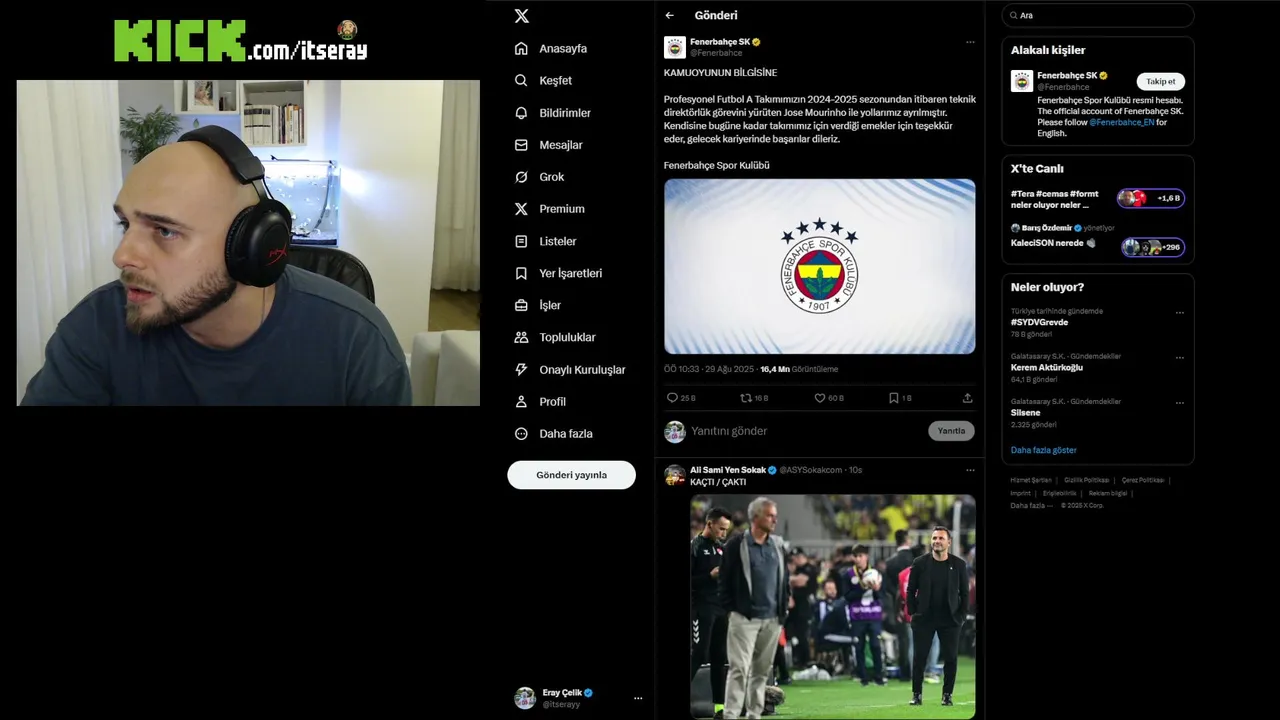
Task: Click the Ali Sami Yen Sokak avatar
Action: tap(675, 475)
